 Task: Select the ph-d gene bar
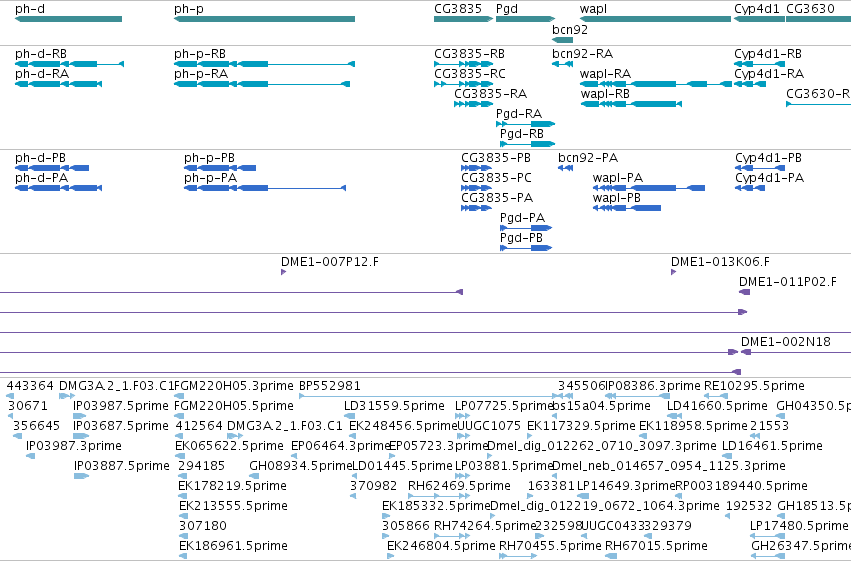point(68,19)
